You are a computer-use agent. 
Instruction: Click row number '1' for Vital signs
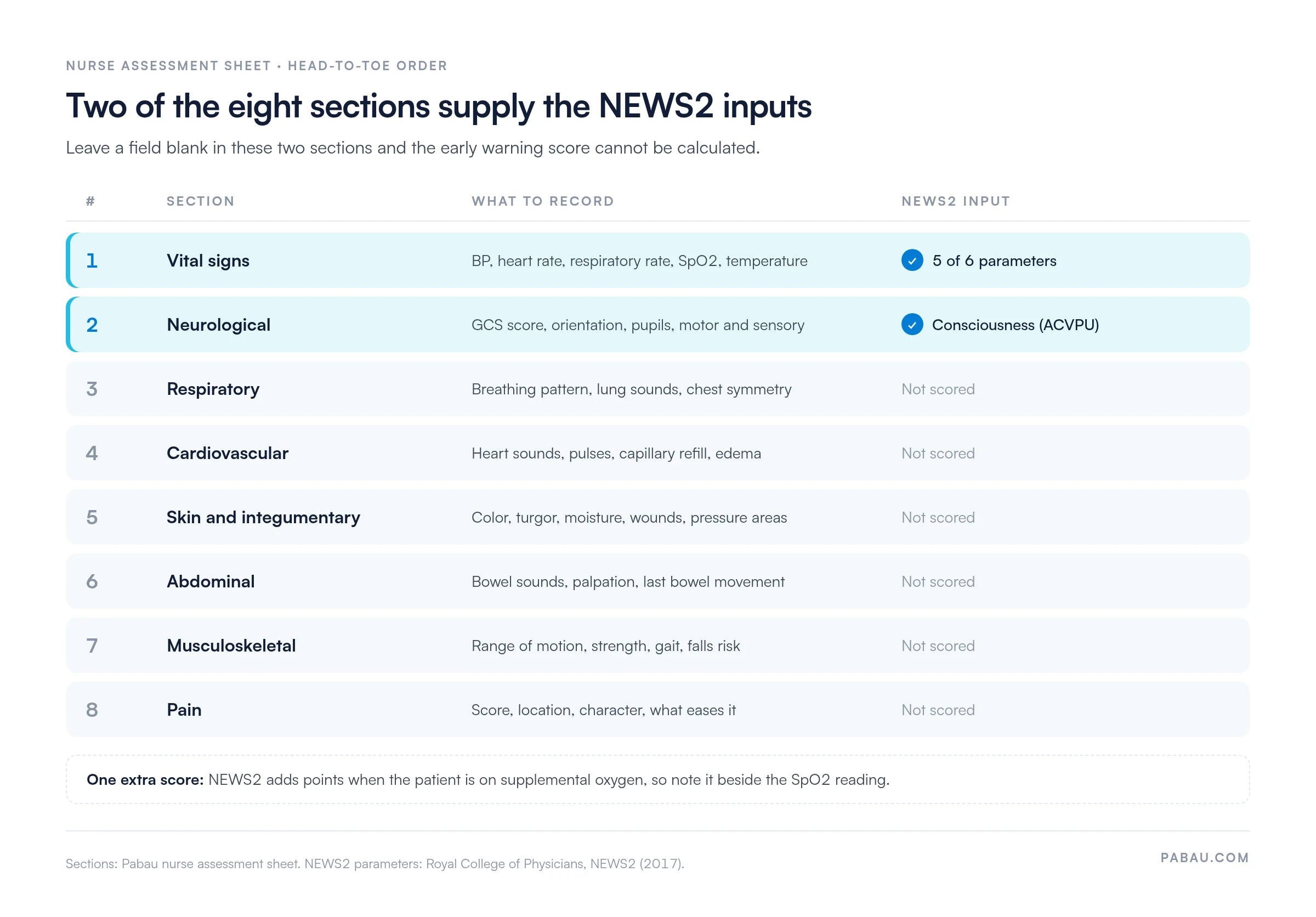tap(92, 261)
